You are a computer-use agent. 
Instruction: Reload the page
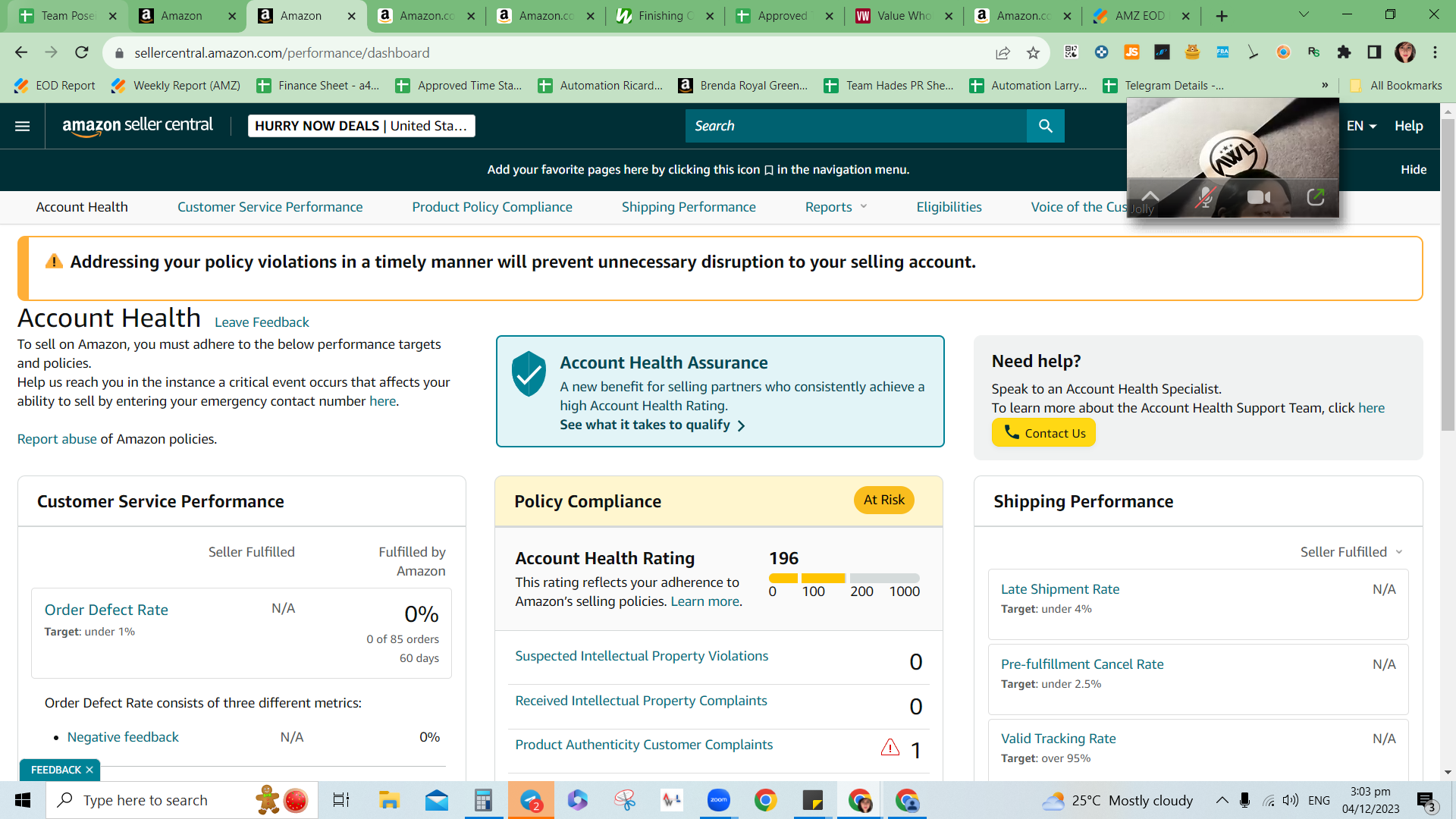[82, 52]
